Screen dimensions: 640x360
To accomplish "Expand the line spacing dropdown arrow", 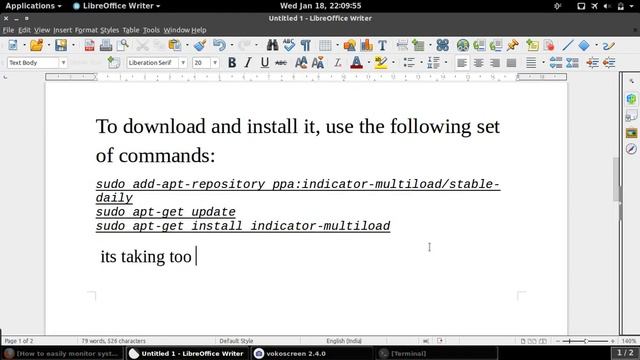I will click(x=543, y=62).
